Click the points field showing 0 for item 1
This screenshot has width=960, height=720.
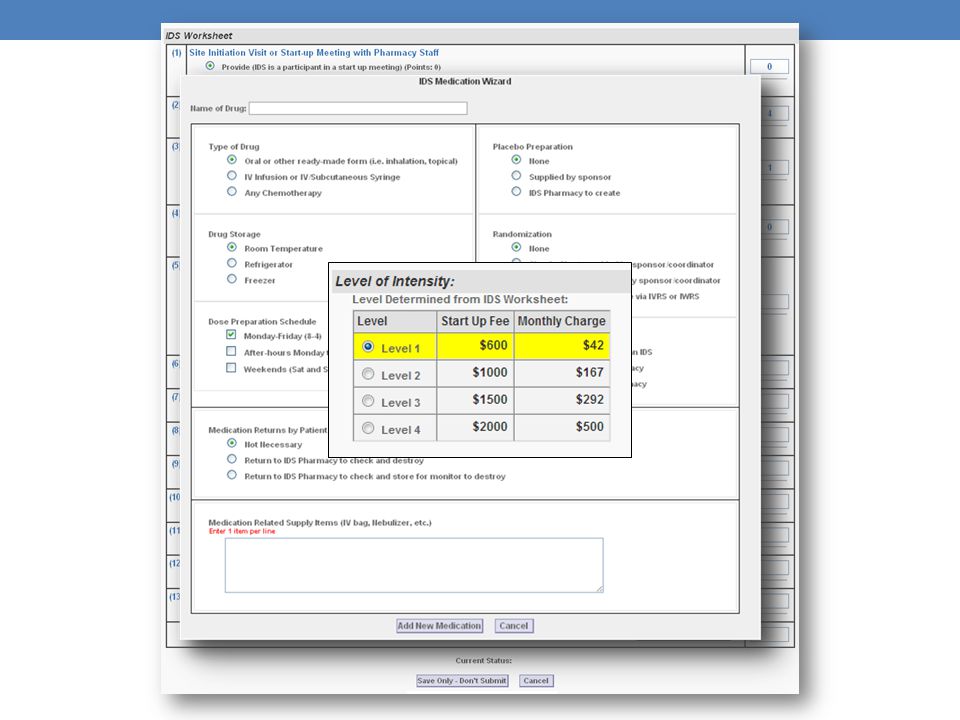[x=770, y=66]
